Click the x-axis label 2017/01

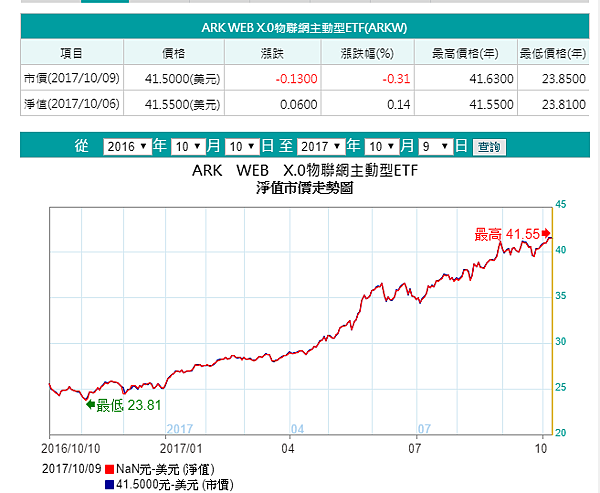181,448
